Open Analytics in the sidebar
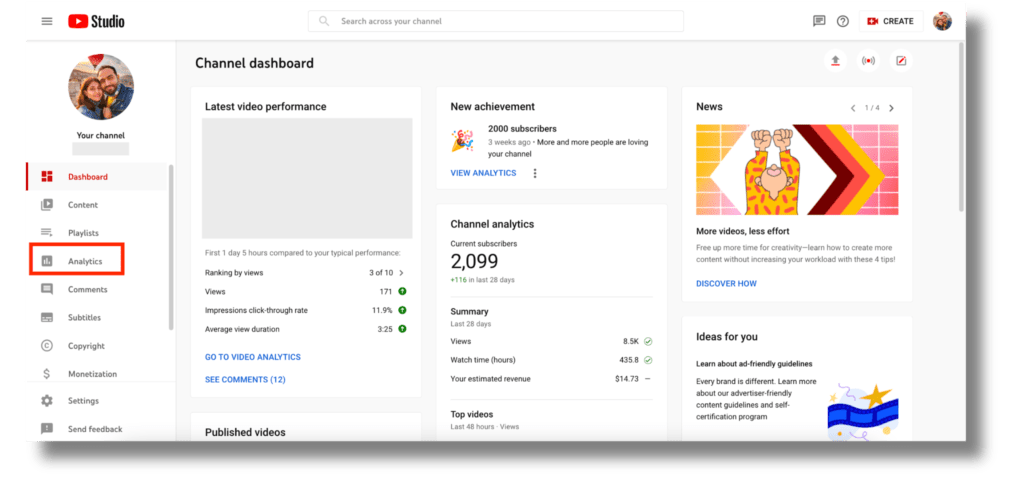 [x=85, y=261]
